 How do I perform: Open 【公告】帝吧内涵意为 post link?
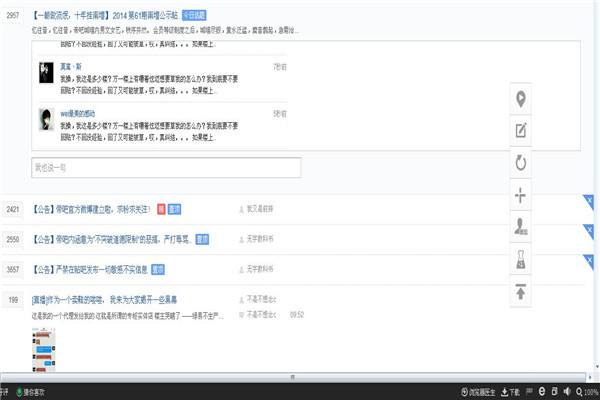(112, 240)
